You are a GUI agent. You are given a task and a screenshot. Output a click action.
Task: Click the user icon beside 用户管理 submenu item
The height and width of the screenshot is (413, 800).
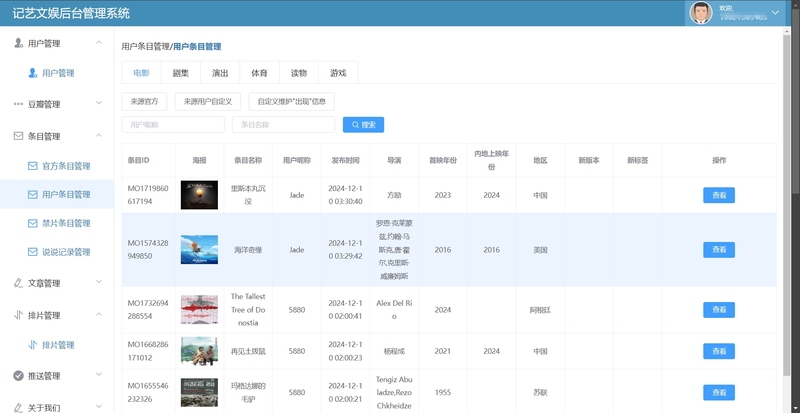pos(33,73)
